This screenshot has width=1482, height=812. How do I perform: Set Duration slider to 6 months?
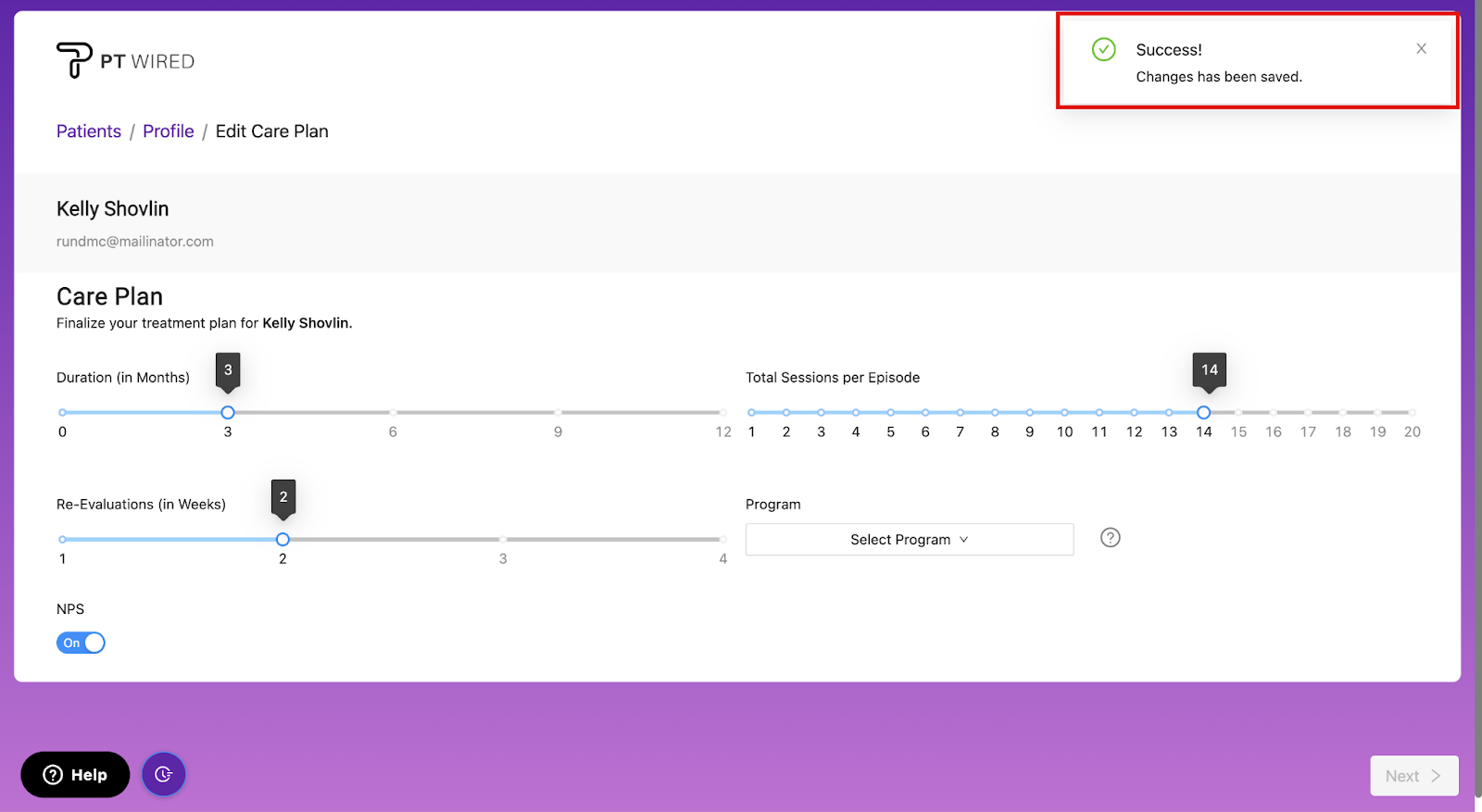(393, 413)
